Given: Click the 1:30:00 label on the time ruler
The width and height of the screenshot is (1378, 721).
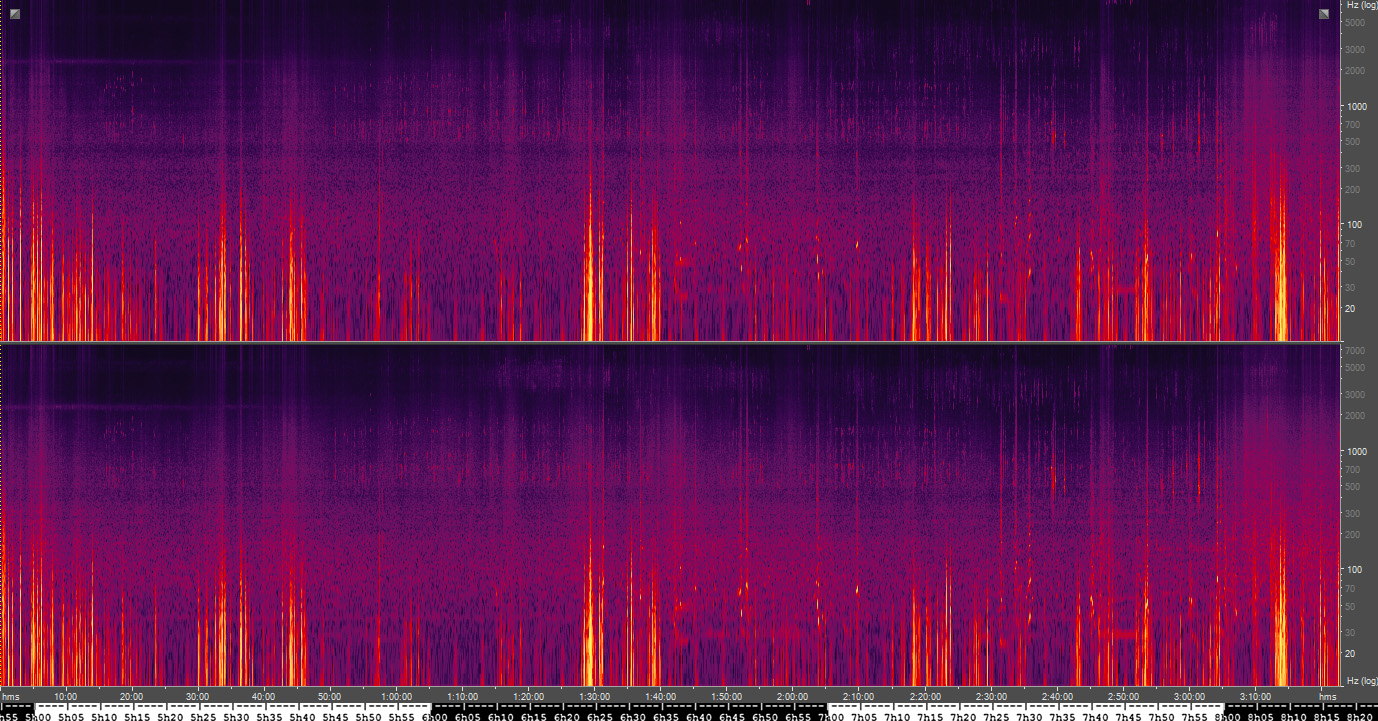Looking at the screenshot, I should (x=594, y=697).
